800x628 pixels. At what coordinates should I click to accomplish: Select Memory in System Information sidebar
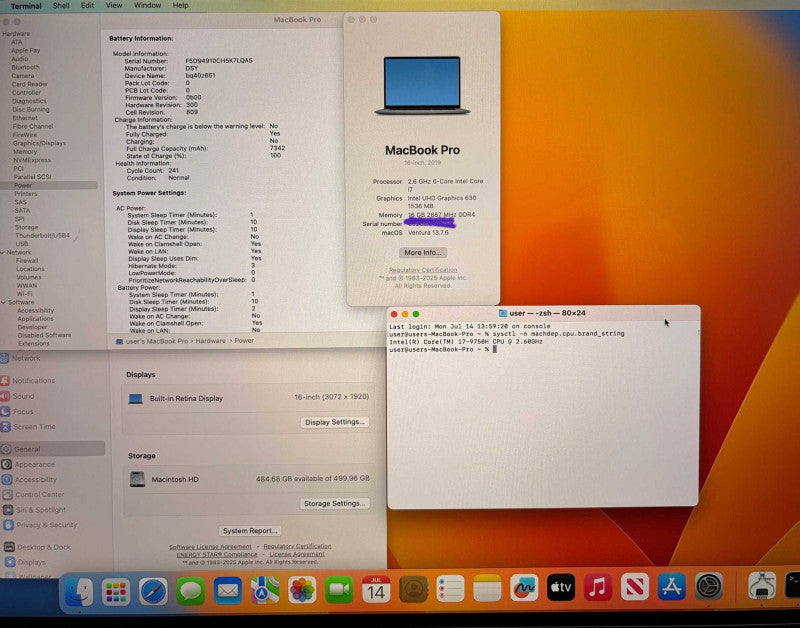(25, 152)
